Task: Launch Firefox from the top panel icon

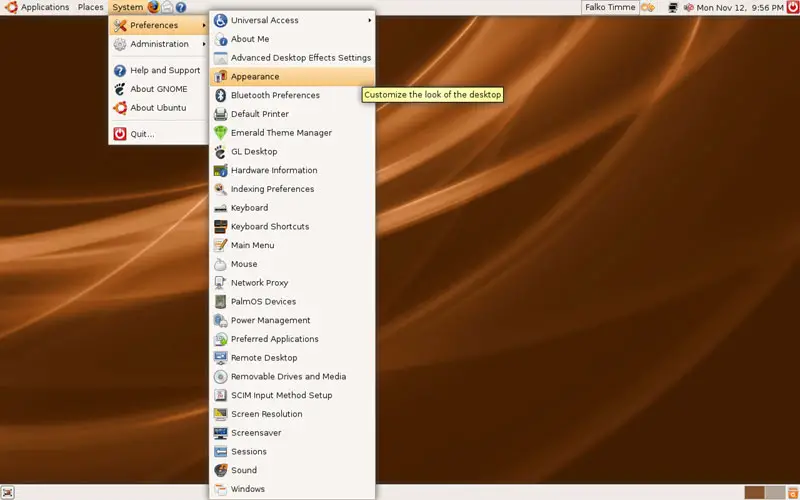Action: (154, 7)
